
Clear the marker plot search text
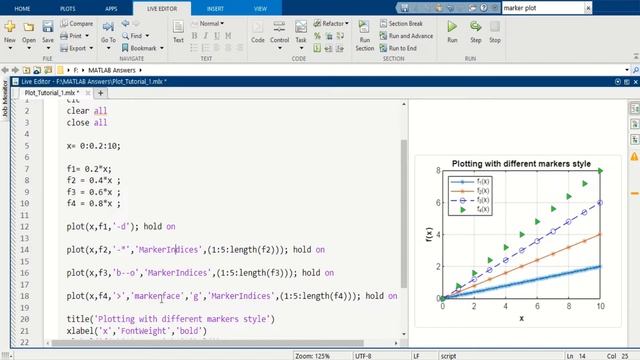[x=588, y=8]
